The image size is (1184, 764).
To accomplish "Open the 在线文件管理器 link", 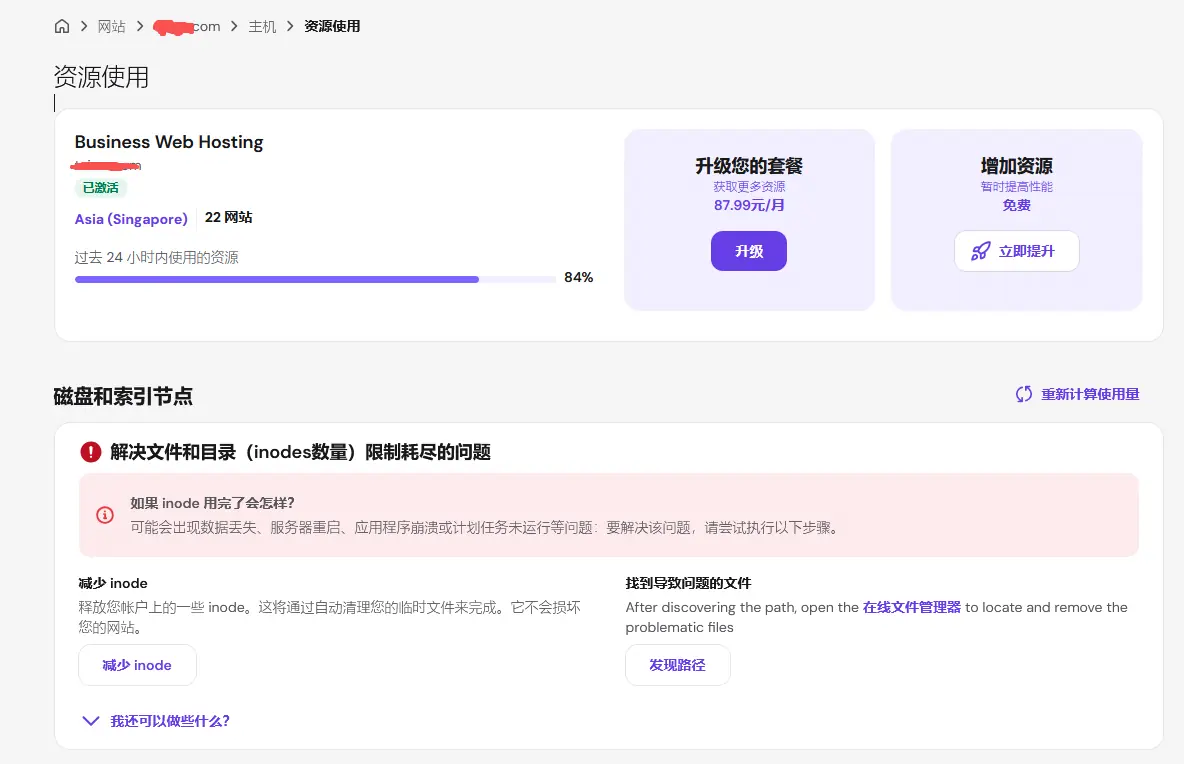I will 911,607.
